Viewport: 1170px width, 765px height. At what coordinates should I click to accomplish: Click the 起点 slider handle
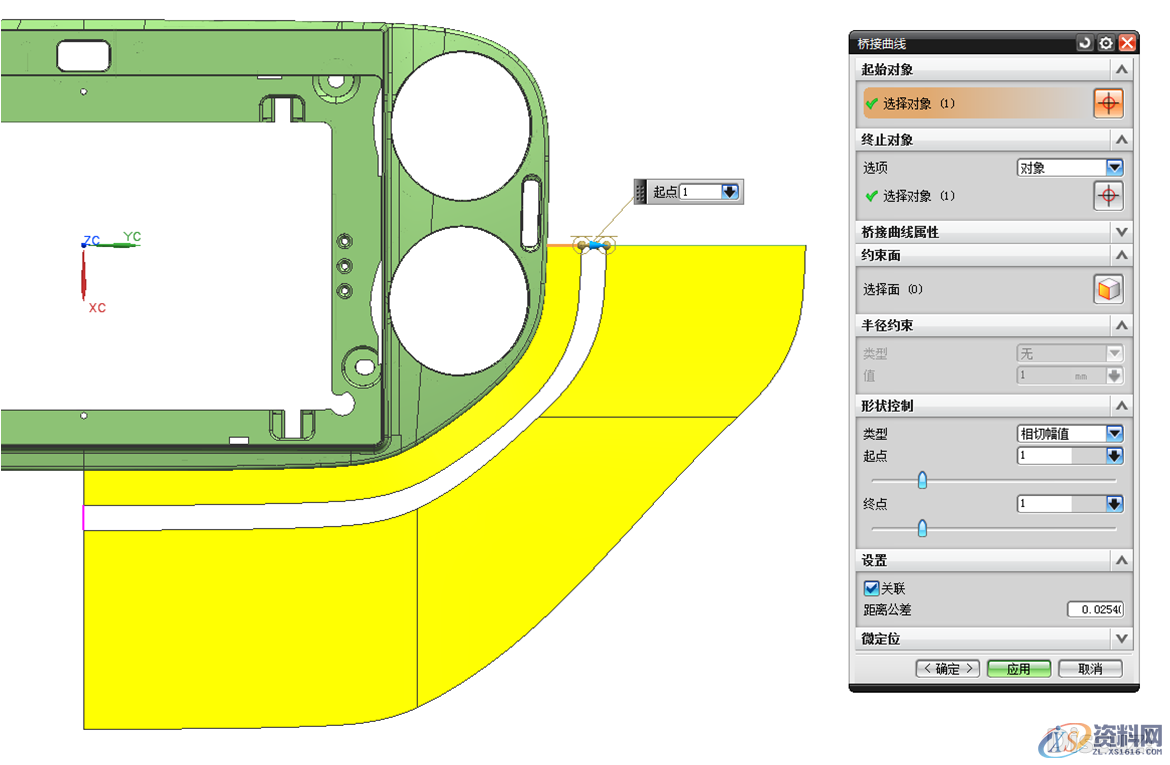tap(922, 481)
